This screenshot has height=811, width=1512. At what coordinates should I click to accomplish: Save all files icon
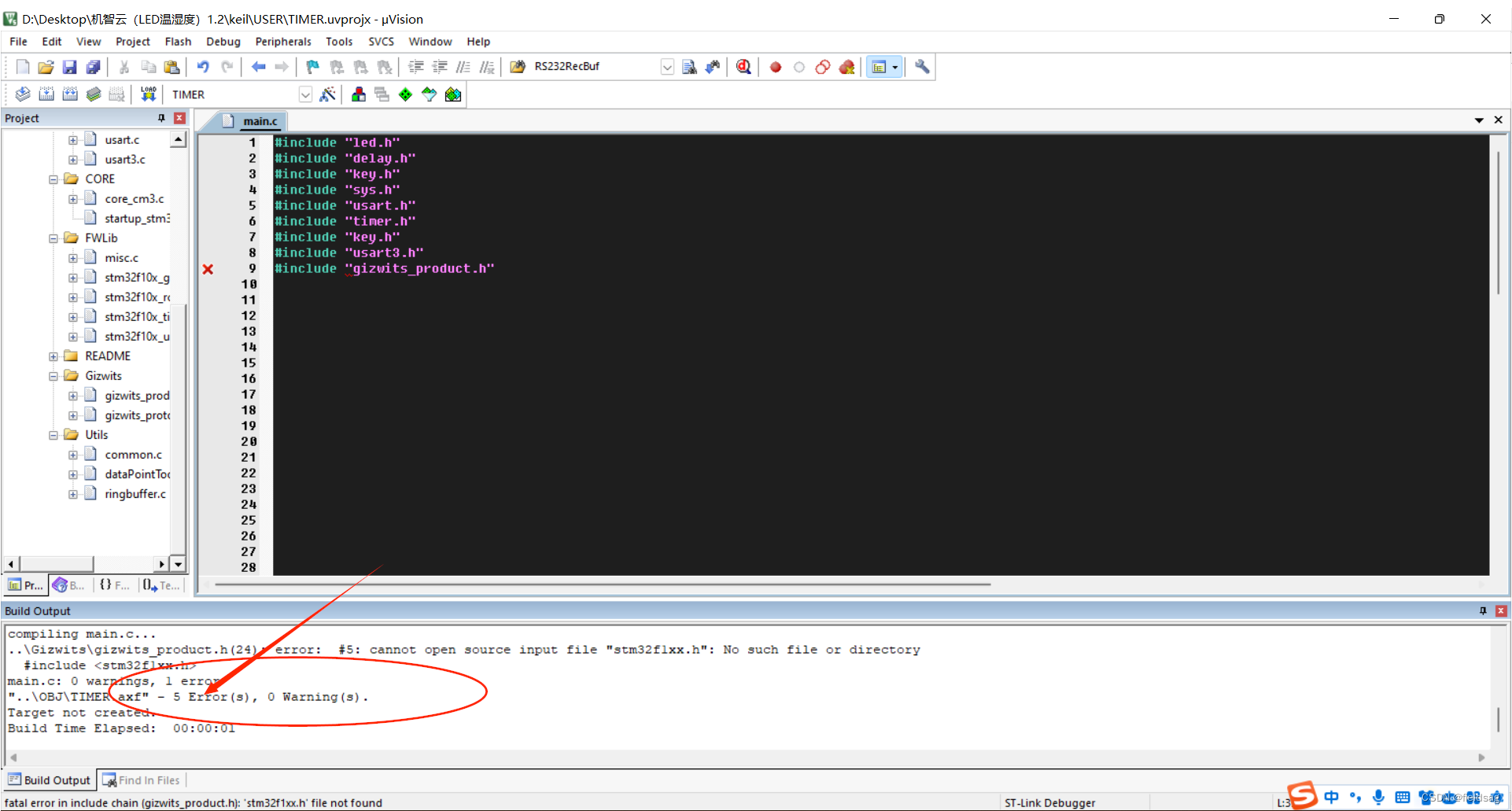pyautogui.click(x=93, y=67)
